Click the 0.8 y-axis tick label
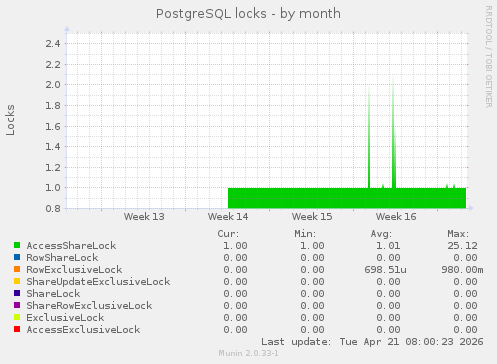The image size is (497, 364). pyautogui.click(x=53, y=208)
